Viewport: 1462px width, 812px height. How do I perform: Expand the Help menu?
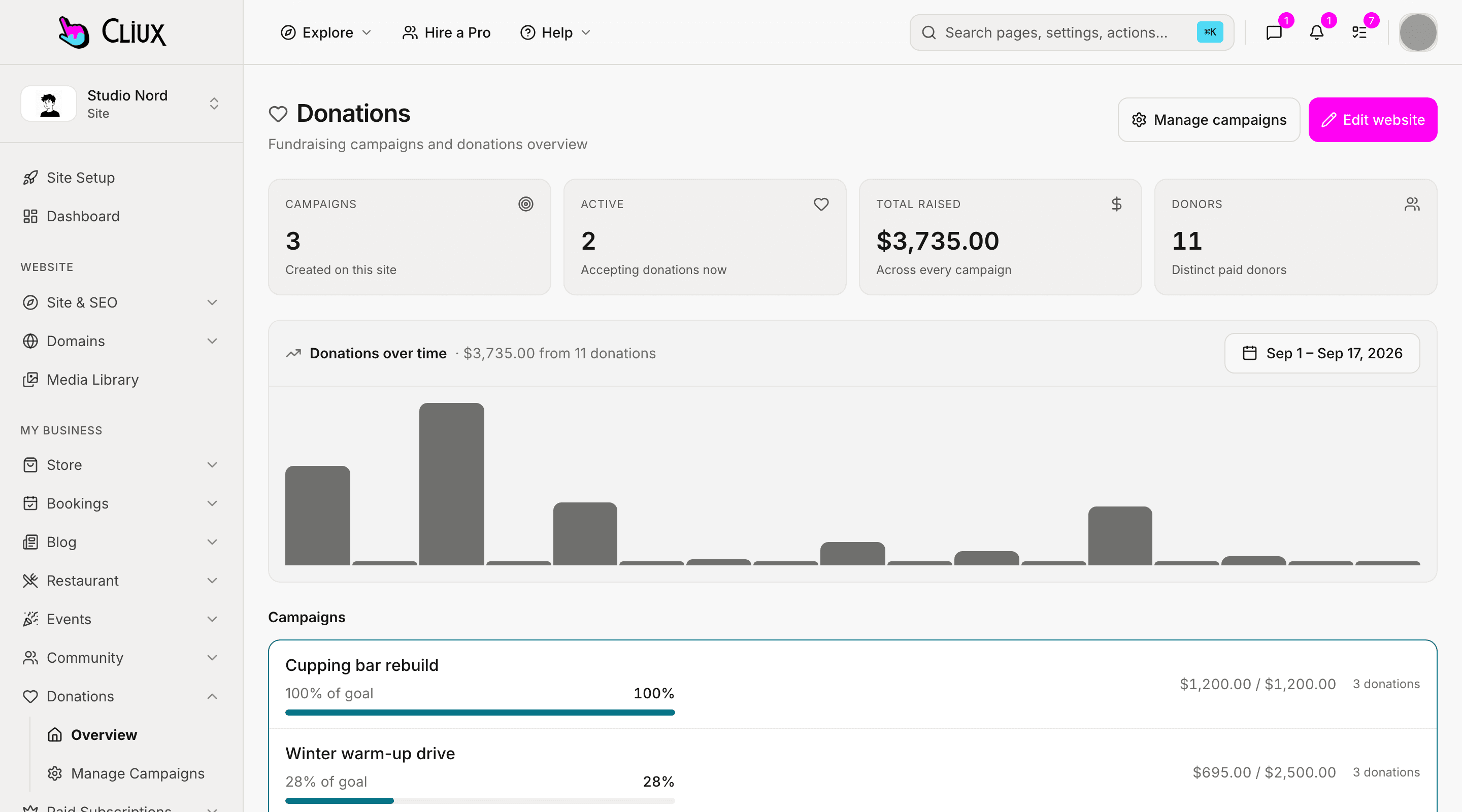(556, 32)
